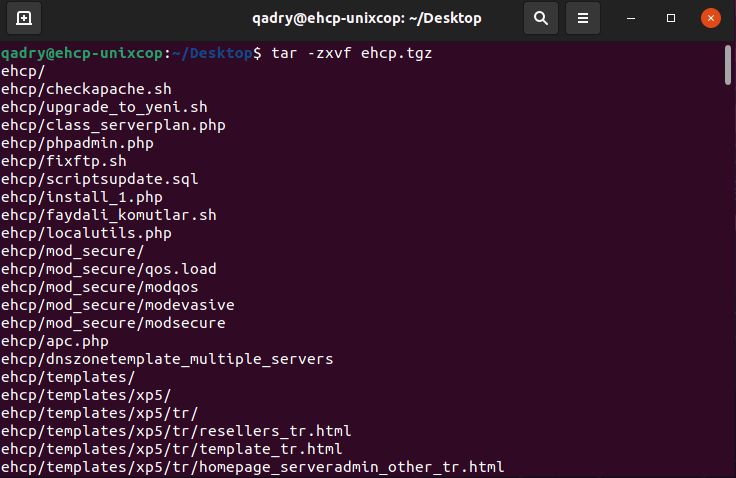Click the line ehcp/checkapache.sh

coord(86,89)
